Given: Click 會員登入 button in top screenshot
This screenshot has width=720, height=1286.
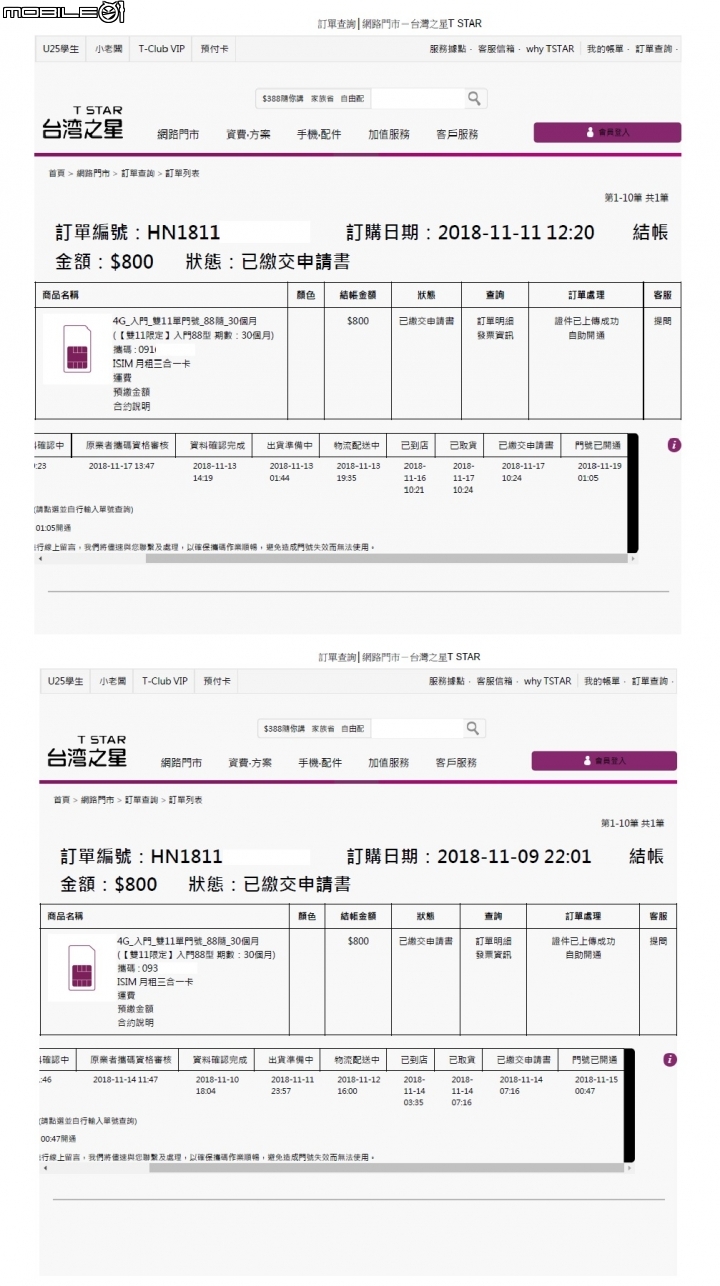Looking at the screenshot, I should tap(607, 132).
